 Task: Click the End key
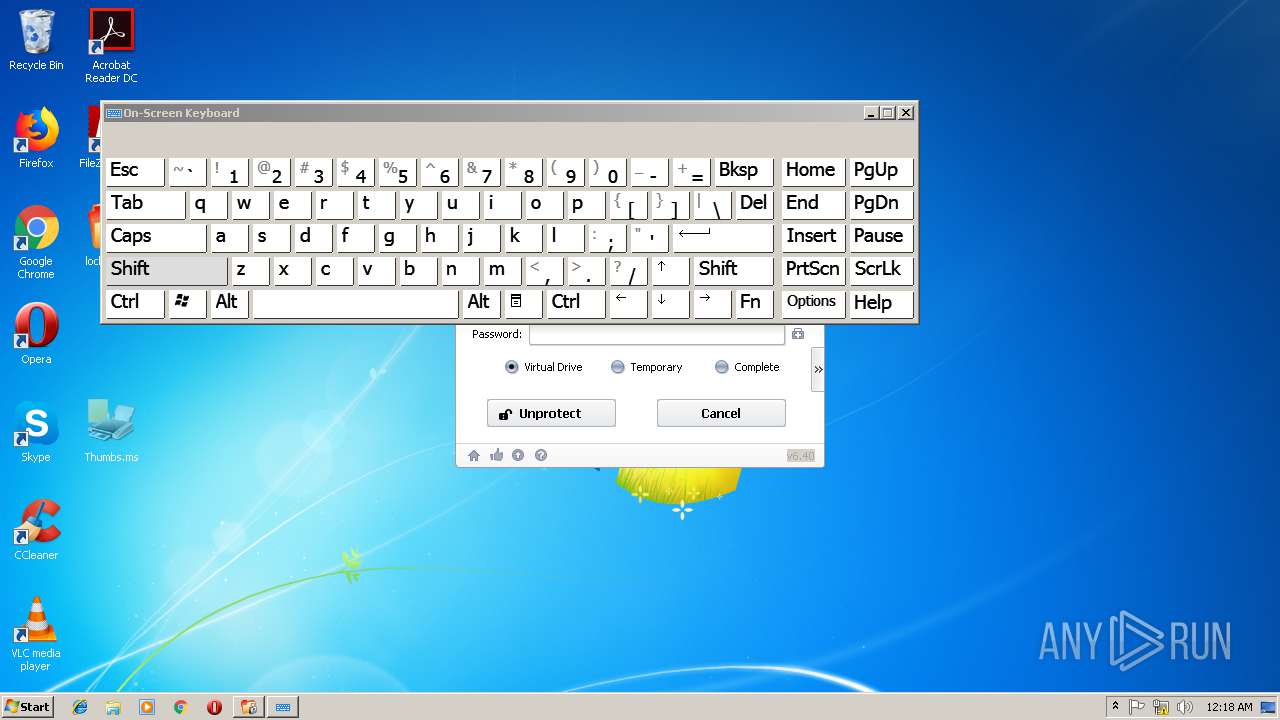point(812,204)
